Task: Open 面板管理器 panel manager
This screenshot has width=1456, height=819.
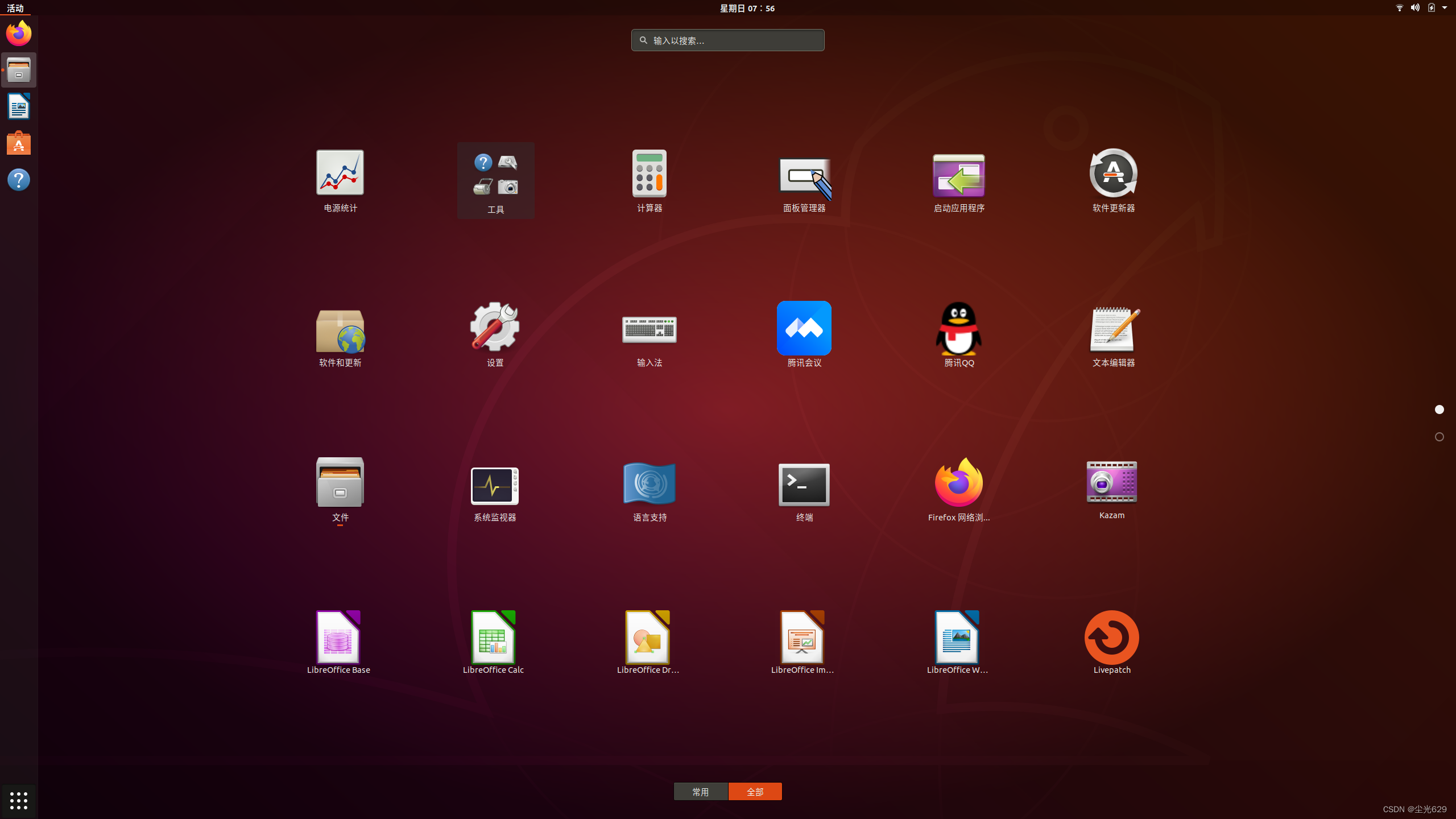Action: [804, 181]
